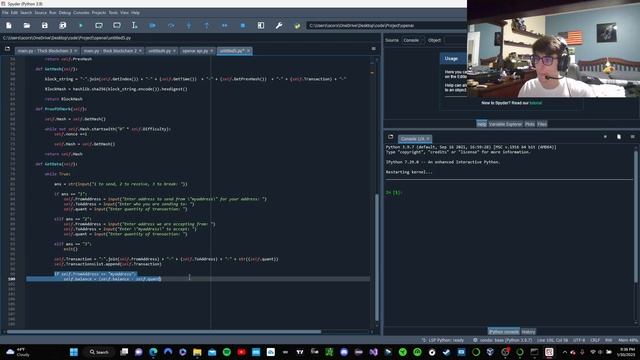The image size is (640, 360).
Task: Open the Source menu
Action: click(x=40, y=13)
